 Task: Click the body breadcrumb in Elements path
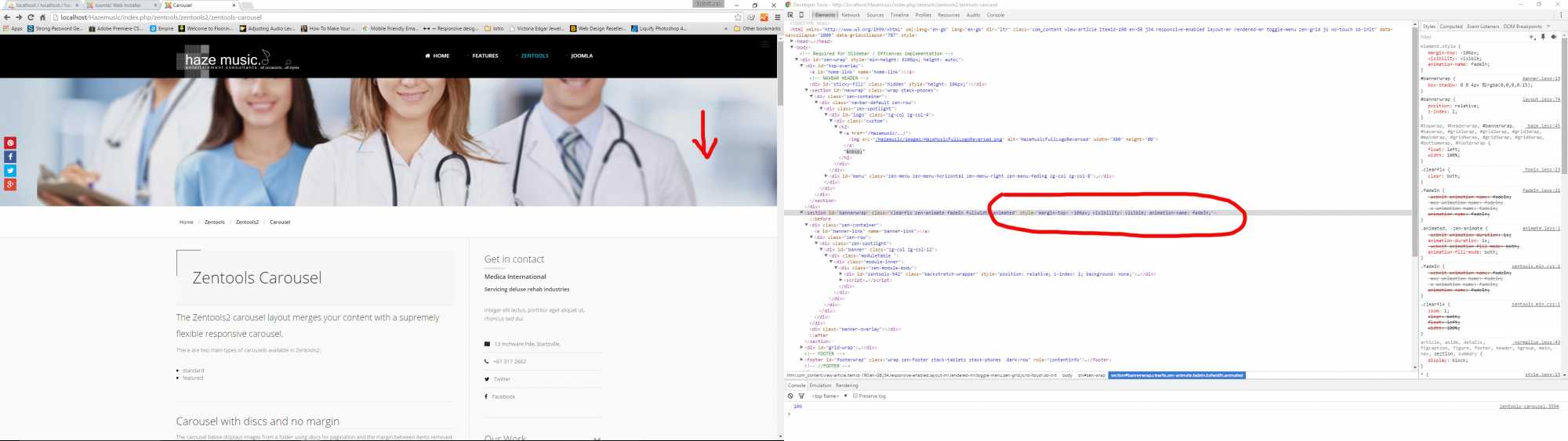point(1067,375)
